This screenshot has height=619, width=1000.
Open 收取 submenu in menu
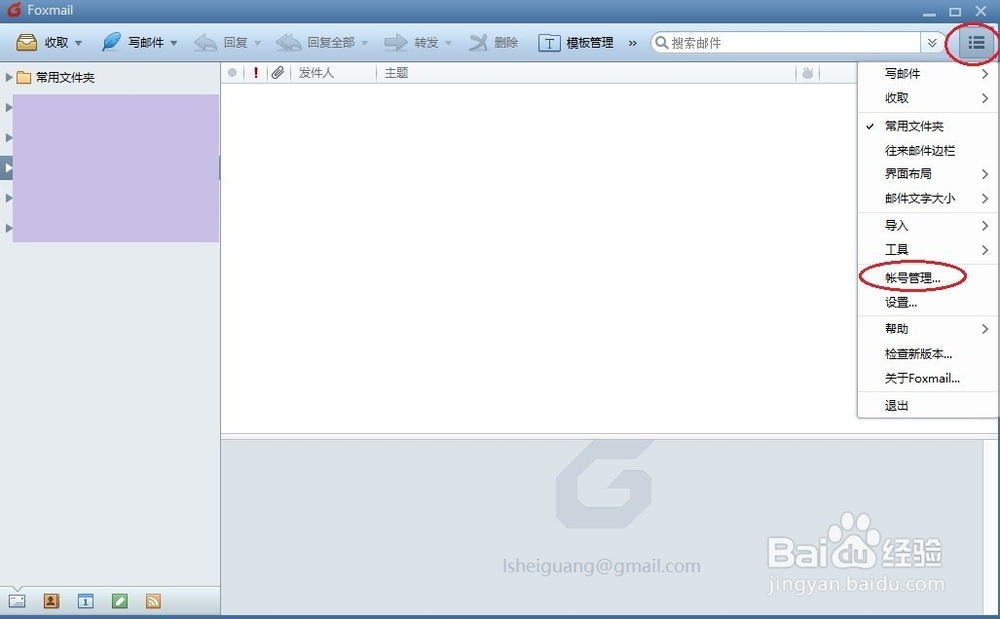click(927, 98)
